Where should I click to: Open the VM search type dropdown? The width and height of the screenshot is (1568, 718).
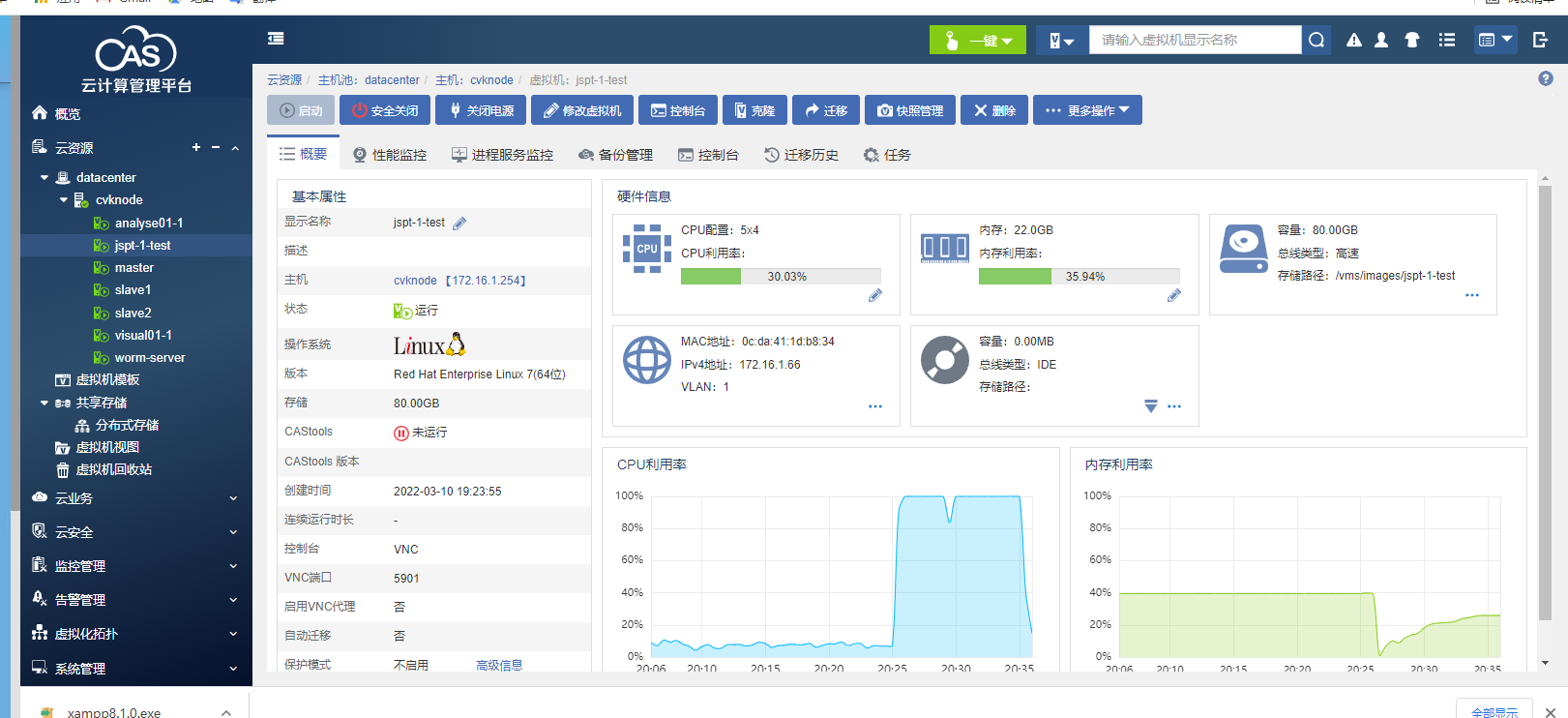pyautogui.click(x=1062, y=40)
